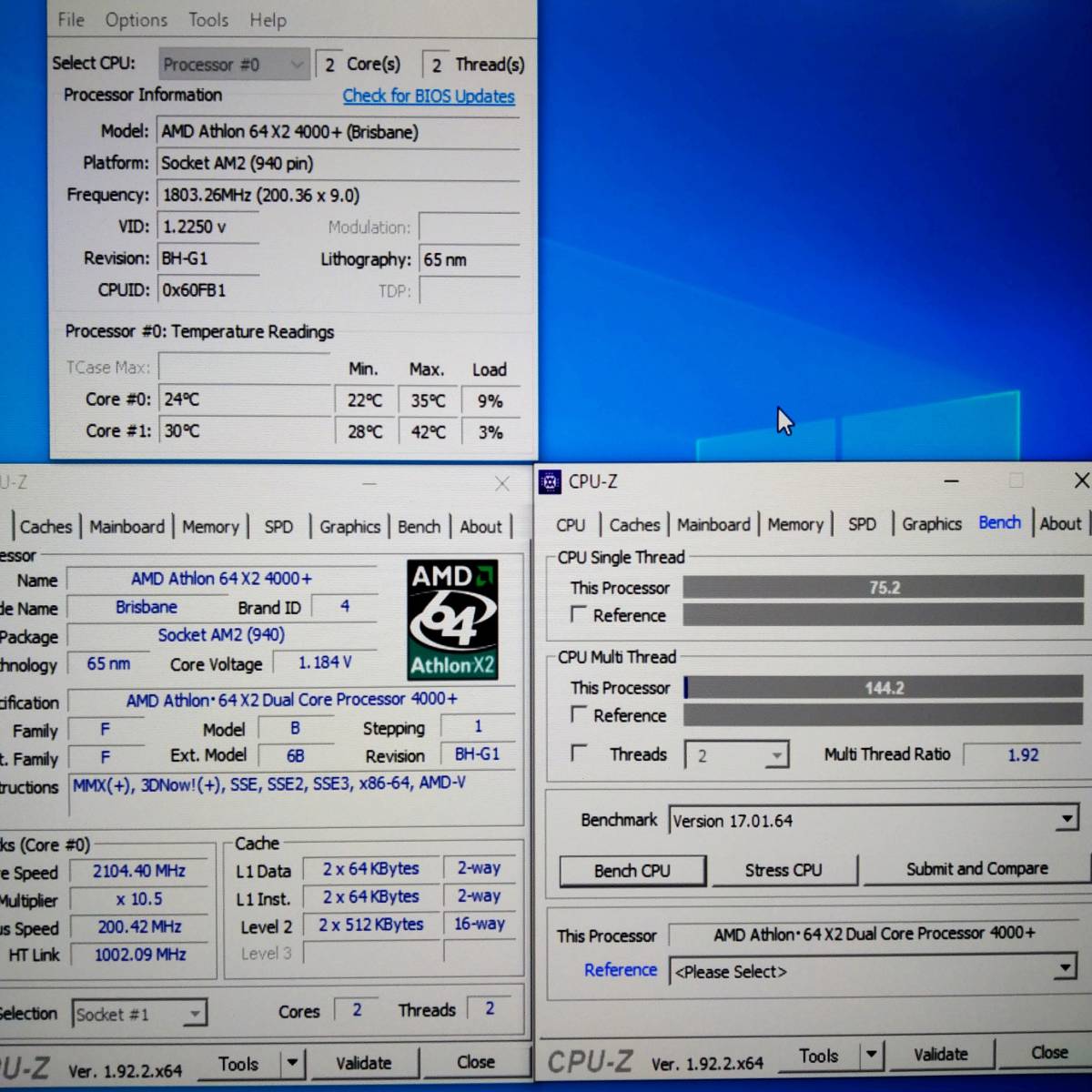The width and height of the screenshot is (1092, 1092).
Task: Switch to Bench tab in the processor-info CPU-Z window
Action: 419,527
